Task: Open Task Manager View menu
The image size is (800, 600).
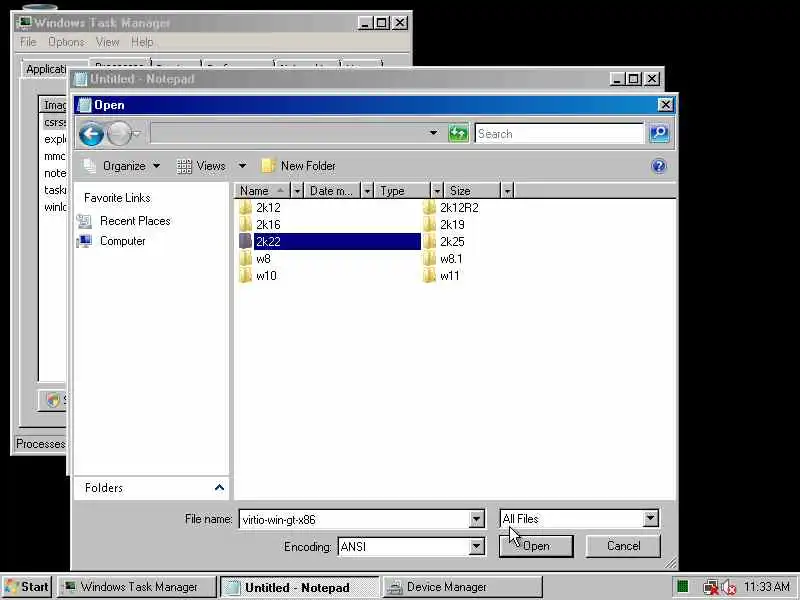Action: tap(108, 42)
